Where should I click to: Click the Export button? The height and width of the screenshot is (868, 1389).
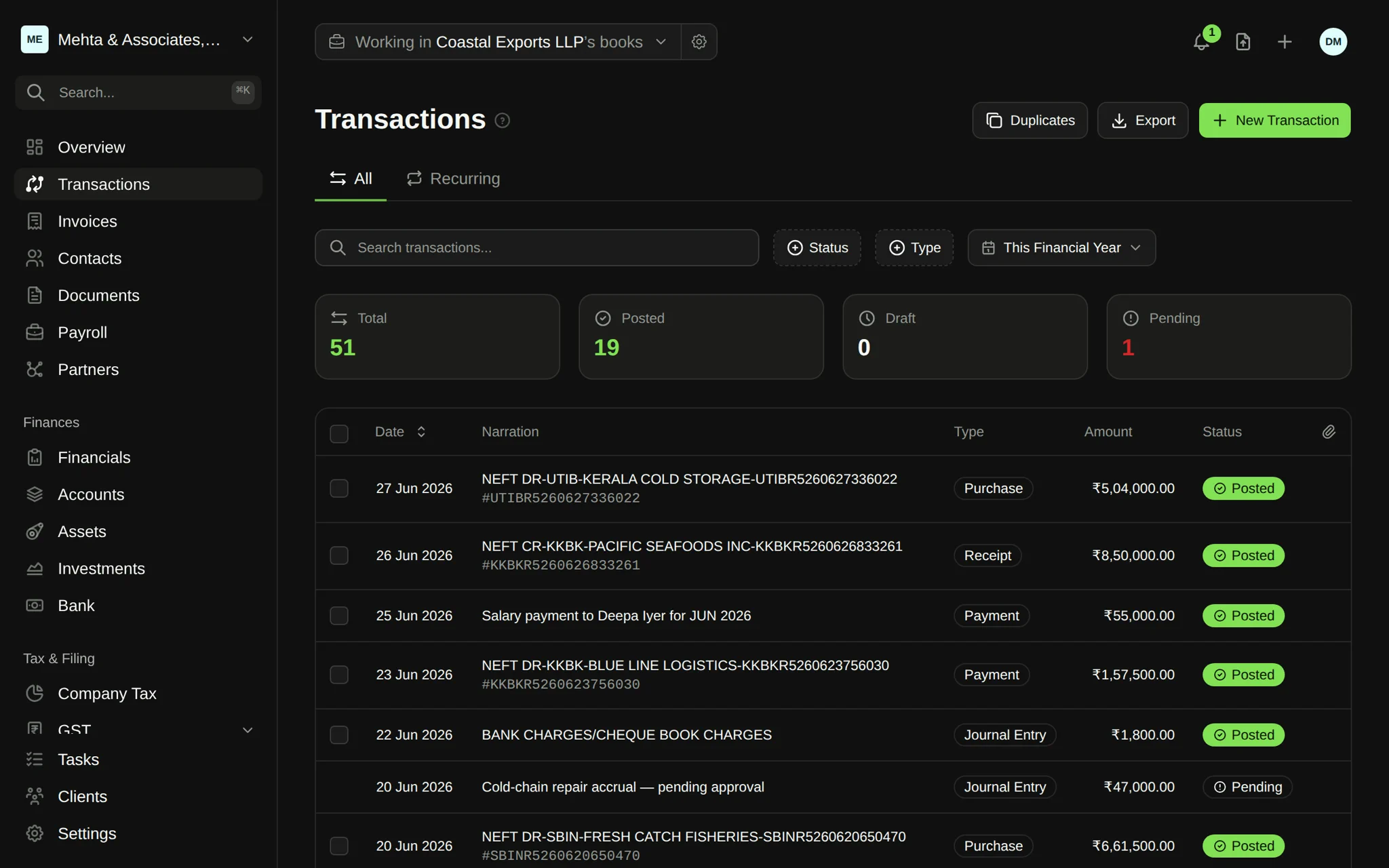point(1143,121)
